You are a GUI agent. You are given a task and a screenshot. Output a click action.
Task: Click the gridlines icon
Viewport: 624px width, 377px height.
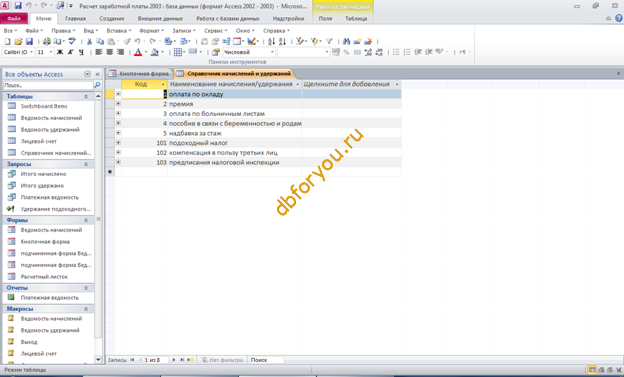pos(178,52)
